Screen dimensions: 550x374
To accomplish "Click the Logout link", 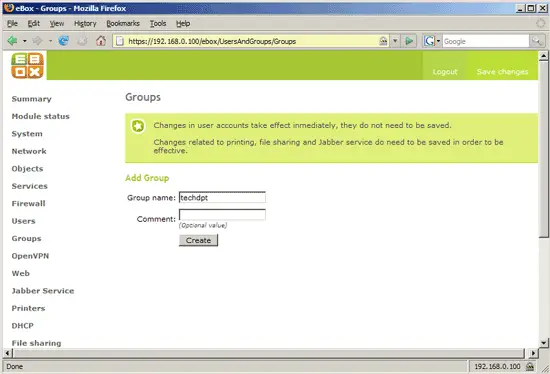I will 445,72.
